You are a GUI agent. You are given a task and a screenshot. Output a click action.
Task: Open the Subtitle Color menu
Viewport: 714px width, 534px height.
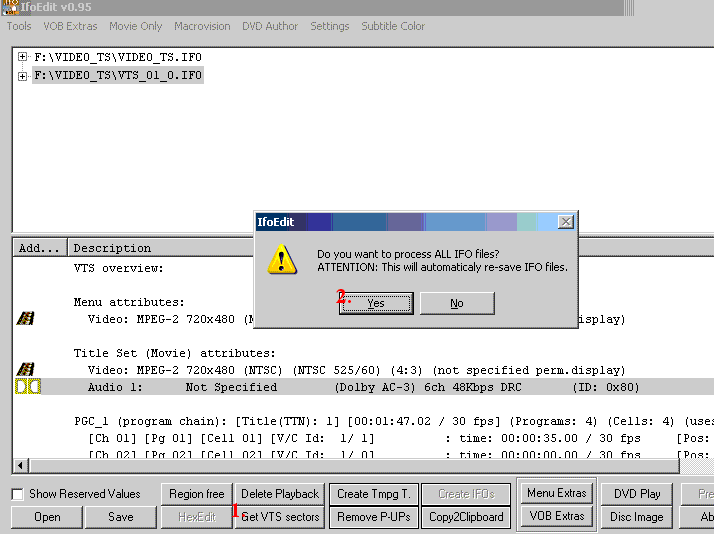pyautogui.click(x=393, y=26)
